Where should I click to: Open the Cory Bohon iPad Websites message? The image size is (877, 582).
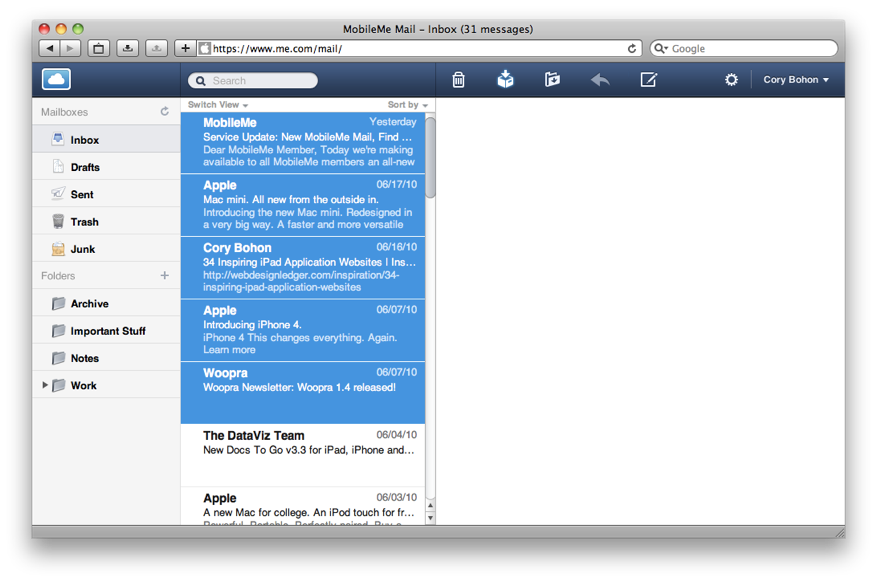tap(303, 268)
